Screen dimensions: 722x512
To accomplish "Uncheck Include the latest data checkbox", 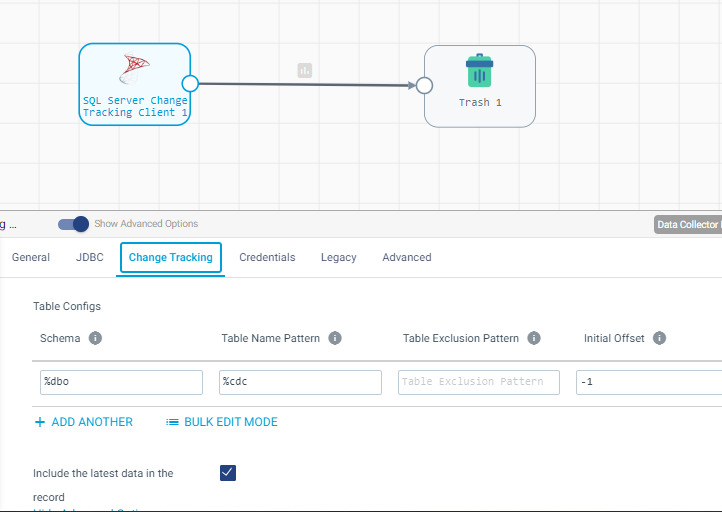I will click(x=228, y=473).
